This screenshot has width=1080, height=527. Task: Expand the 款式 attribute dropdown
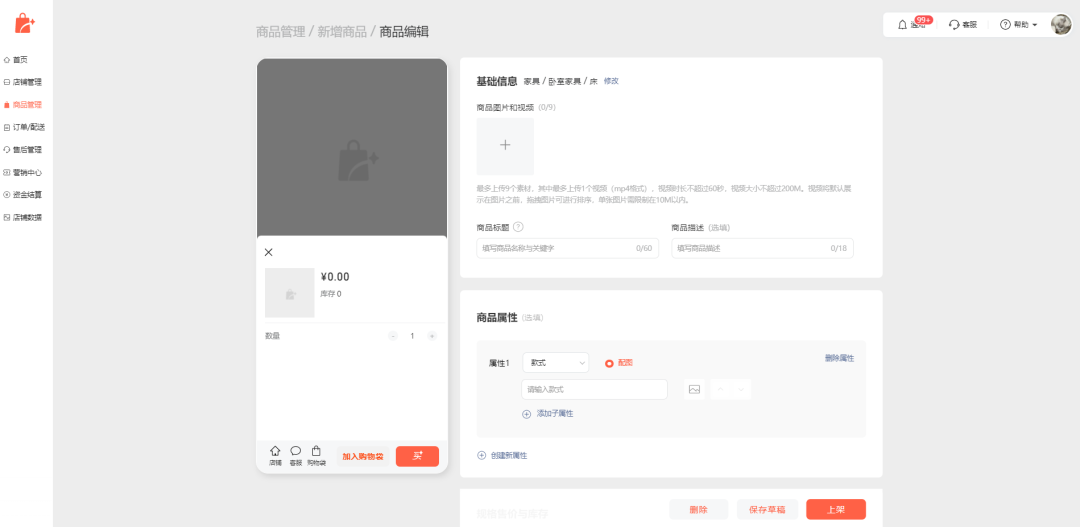pyautogui.click(x=555, y=363)
